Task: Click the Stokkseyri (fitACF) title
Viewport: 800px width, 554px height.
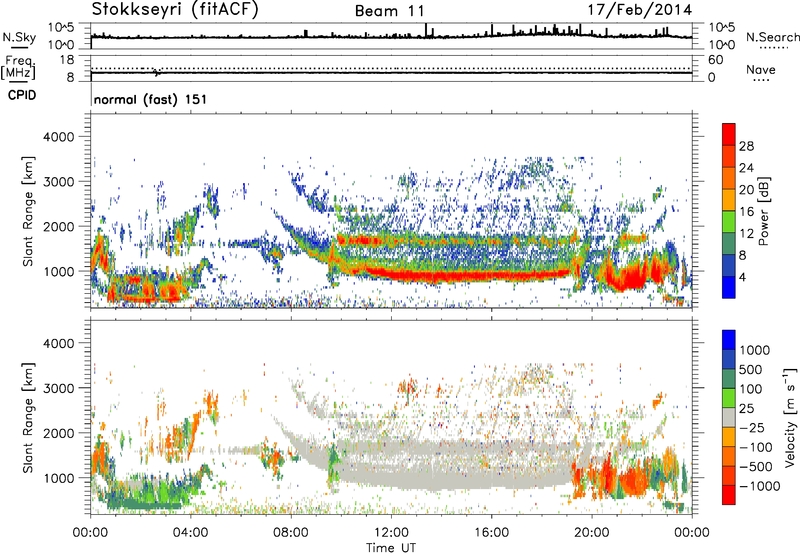Action: pyautogui.click(x=175, y=9)
